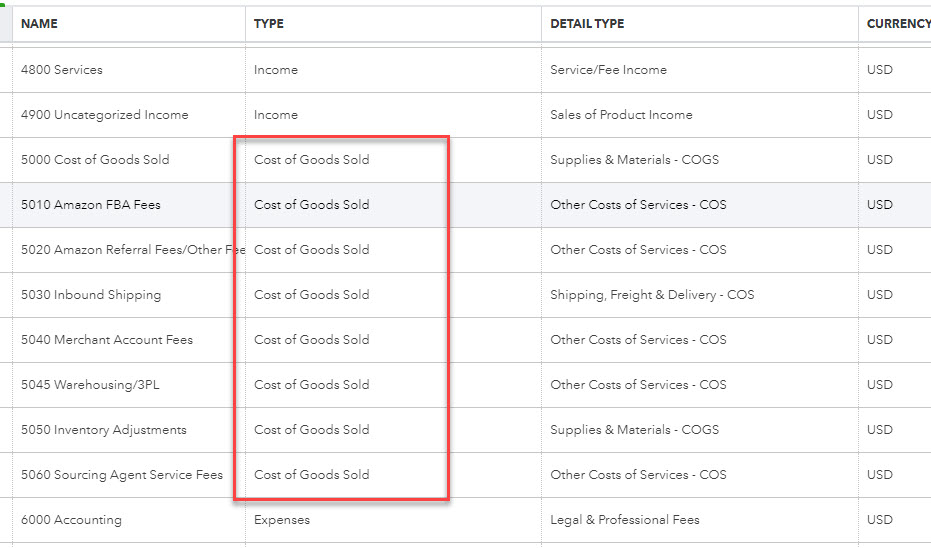Image resolution: width=931 pixels, height=548 pixels.
Task: Select the 5040 Merchant Account Fees account
Action: pos(107,340)
